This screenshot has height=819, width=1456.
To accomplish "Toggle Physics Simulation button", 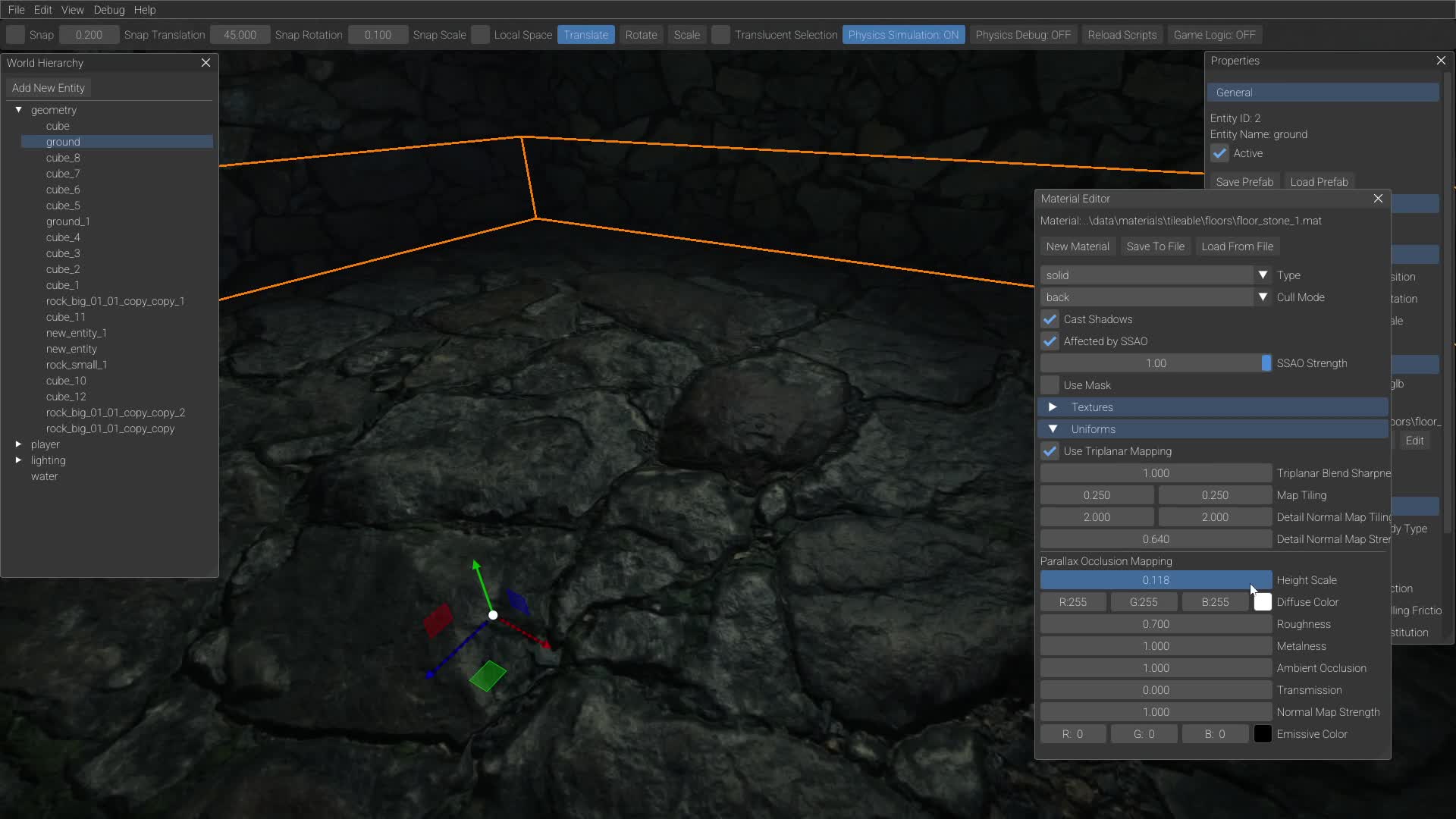I will pos(903,35).
